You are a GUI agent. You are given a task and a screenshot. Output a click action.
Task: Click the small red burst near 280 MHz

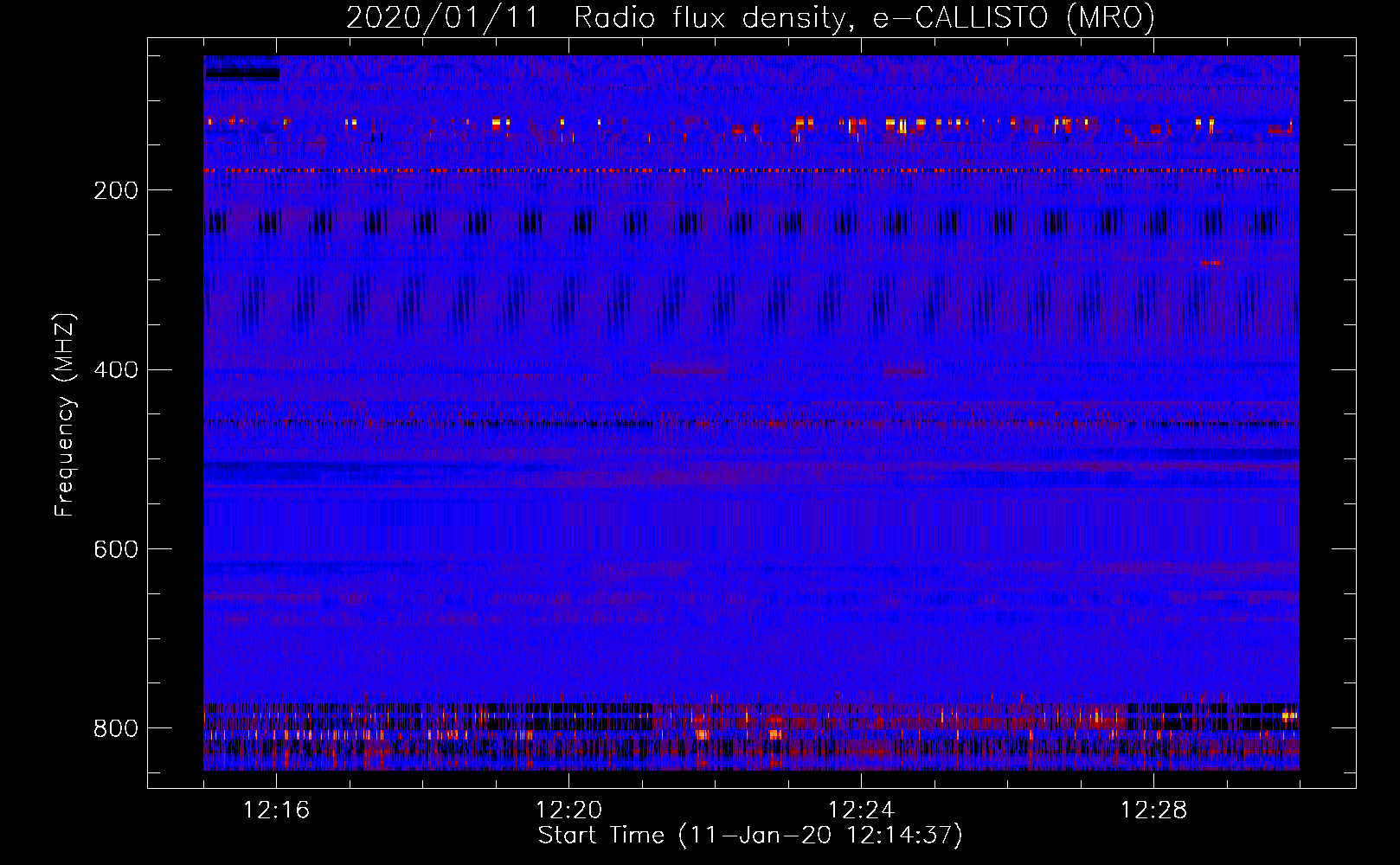1211,262
